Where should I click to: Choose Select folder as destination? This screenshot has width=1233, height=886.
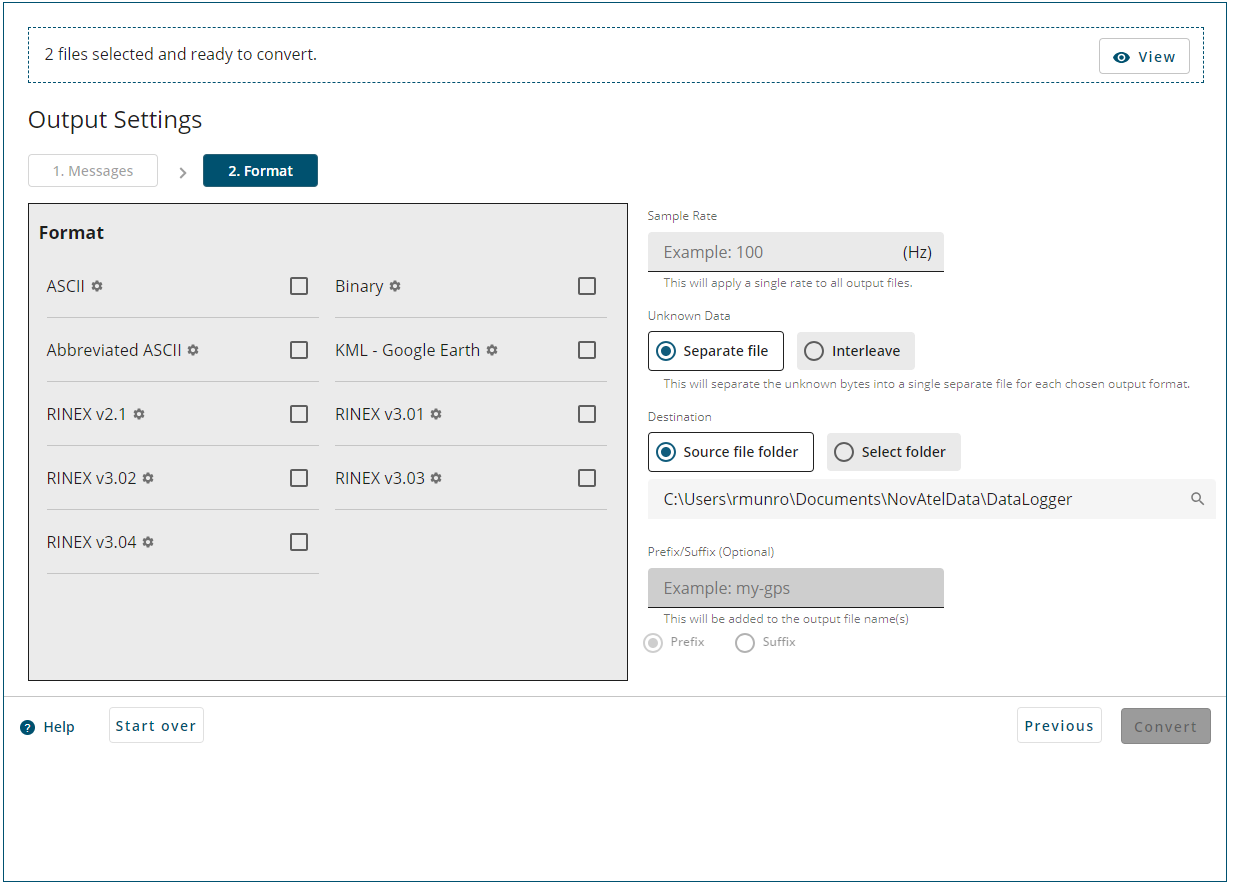click(x=893, y=452)
